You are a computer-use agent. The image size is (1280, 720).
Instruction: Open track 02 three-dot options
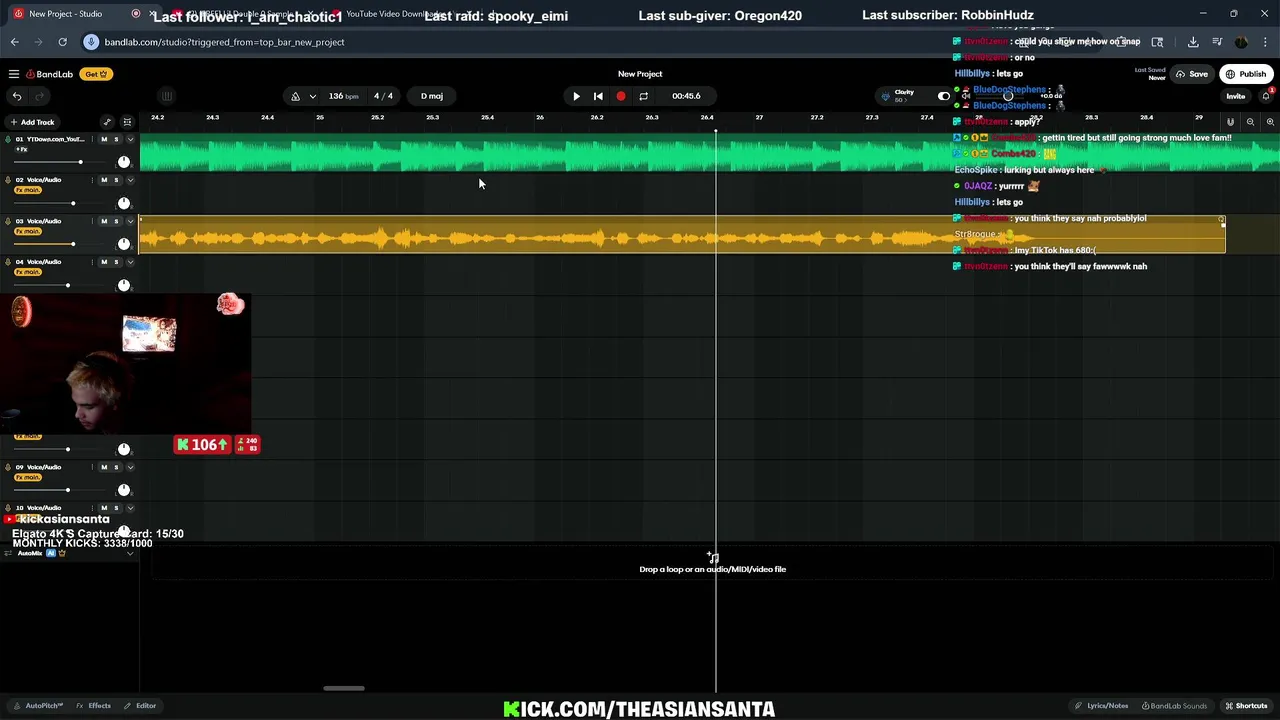click(x=92, y=180)
